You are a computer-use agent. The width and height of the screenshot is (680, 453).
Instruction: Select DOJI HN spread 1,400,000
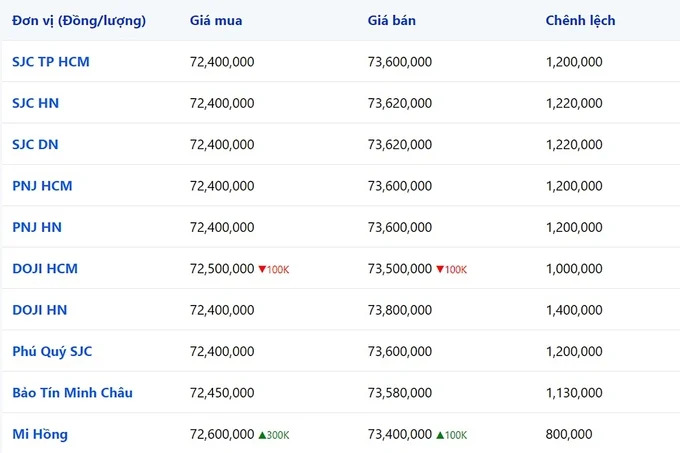pyautogui.click(x=574, y=310)
